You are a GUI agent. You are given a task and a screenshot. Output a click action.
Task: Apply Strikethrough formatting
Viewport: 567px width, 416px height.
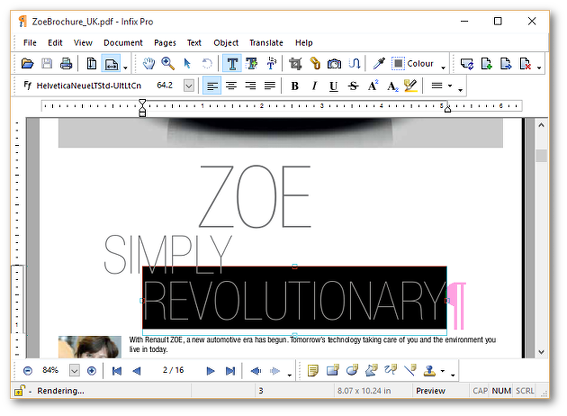tap(353, 86)
